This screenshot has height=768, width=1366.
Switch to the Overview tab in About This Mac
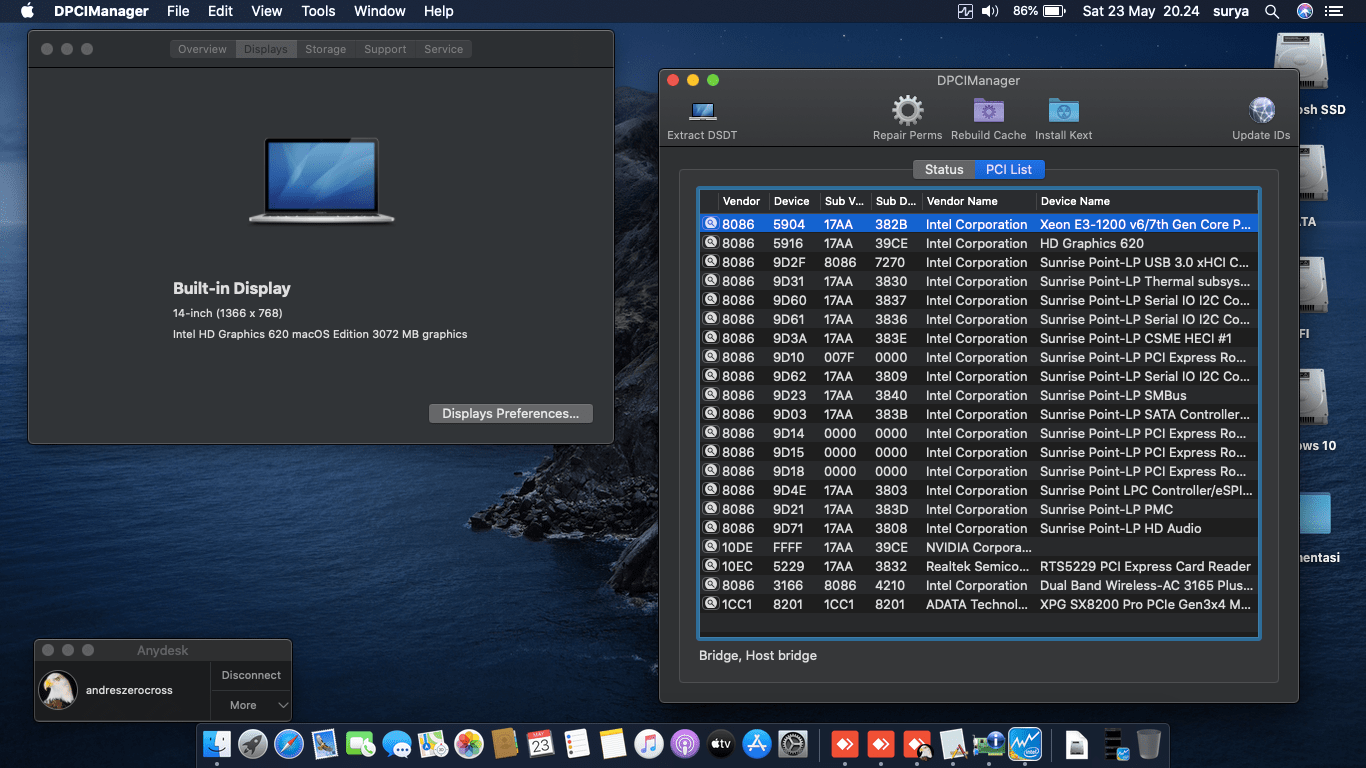203,49
